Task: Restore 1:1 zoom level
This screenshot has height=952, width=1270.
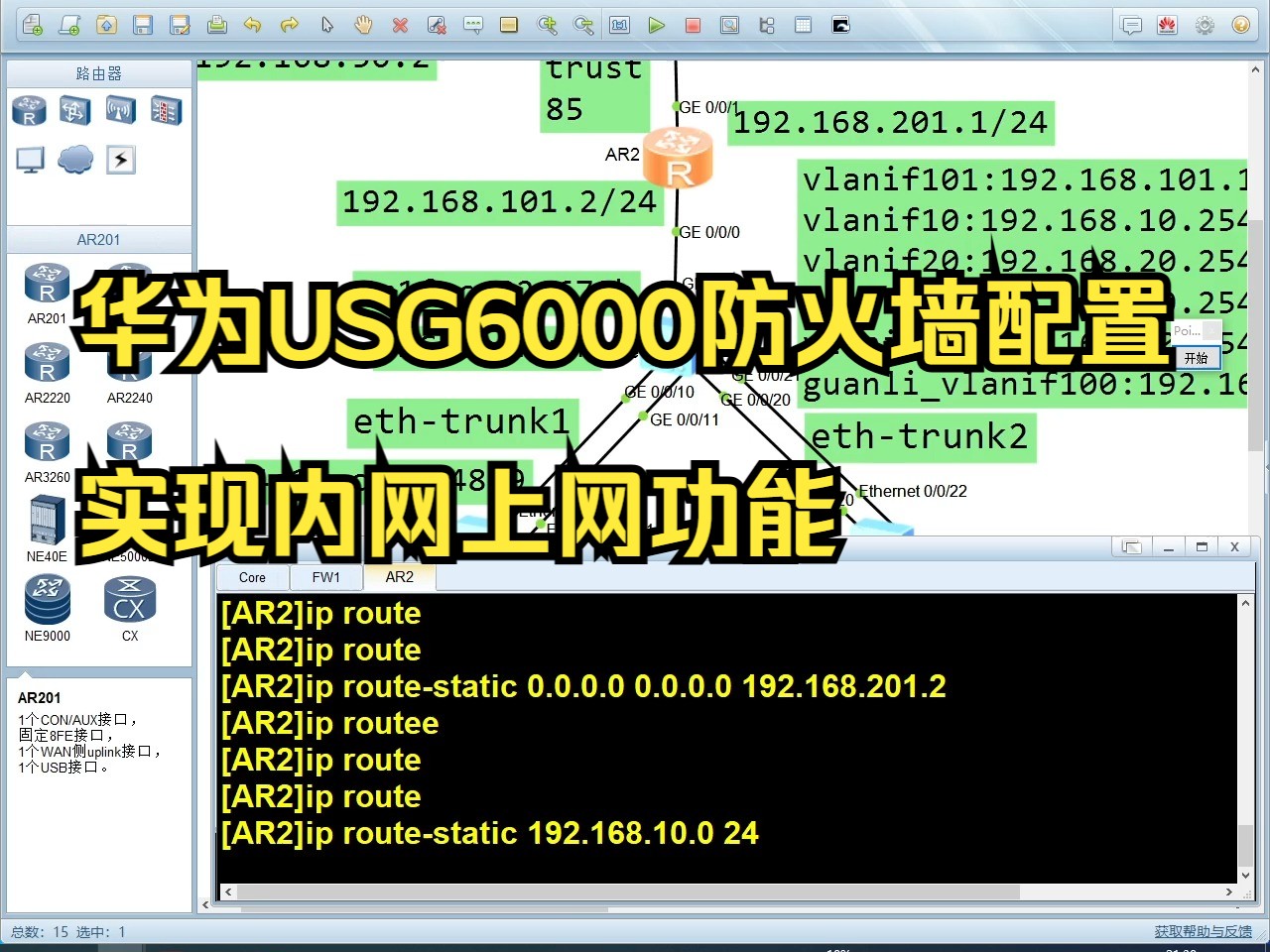Action: point(619,25)
